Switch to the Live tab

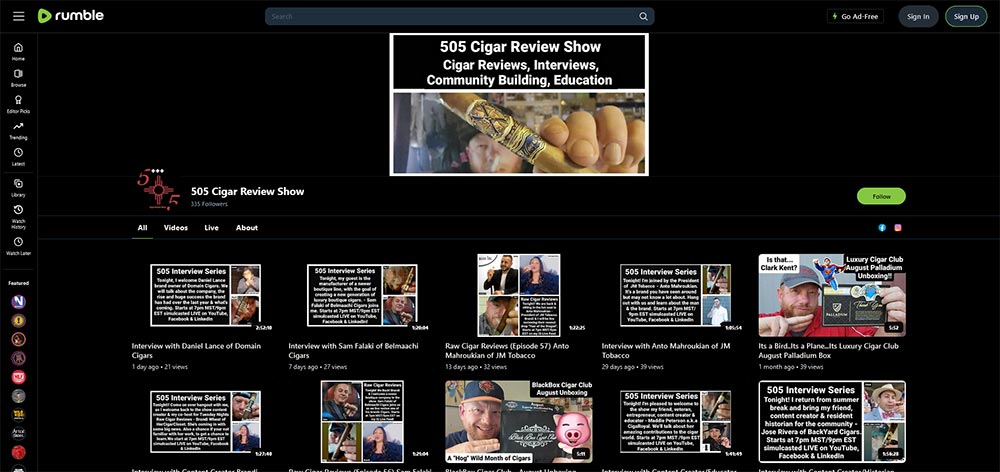211,228
